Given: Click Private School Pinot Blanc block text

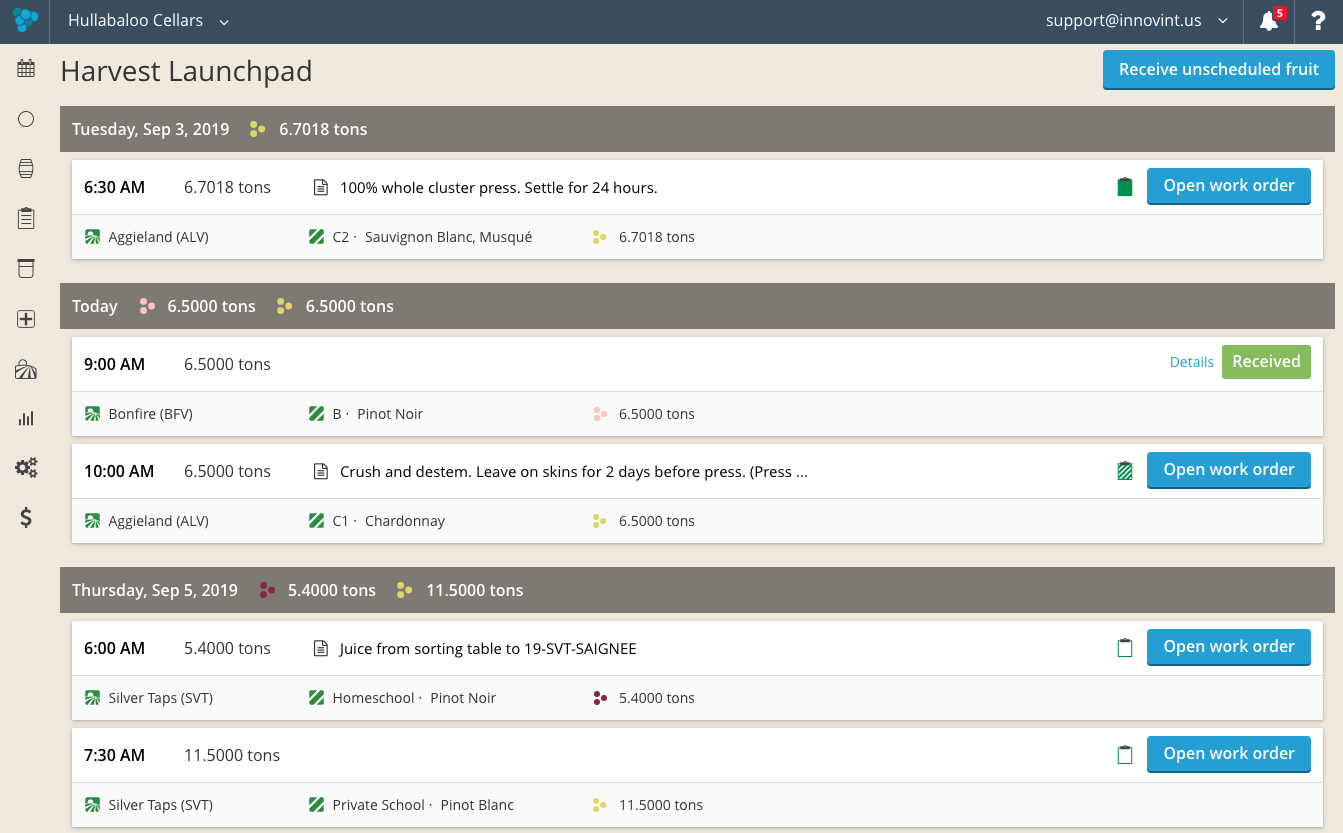Looking at the screenshot, I should click(x=423, y=805).
